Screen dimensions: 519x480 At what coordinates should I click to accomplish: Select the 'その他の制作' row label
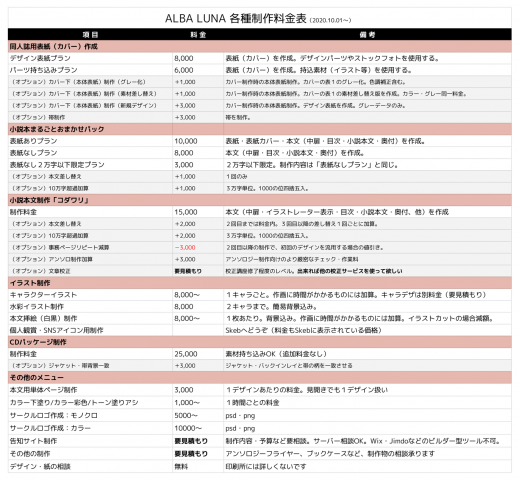(x=30, y=454)
